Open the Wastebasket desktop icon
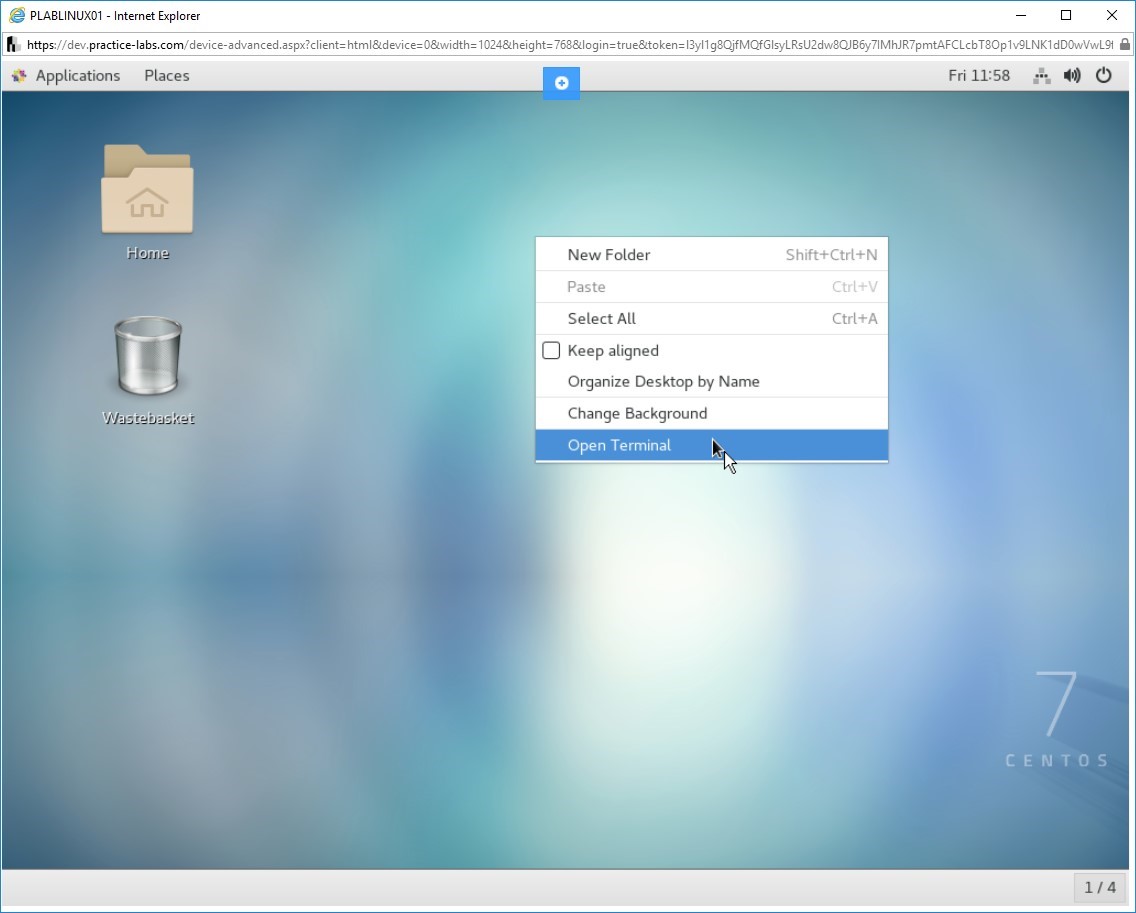 [147, 357]
